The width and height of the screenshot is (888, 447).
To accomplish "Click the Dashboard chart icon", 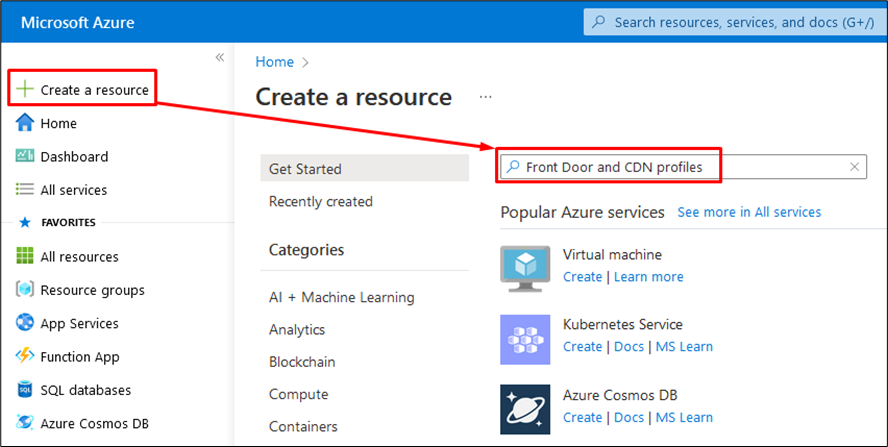I will pos(25,155).
